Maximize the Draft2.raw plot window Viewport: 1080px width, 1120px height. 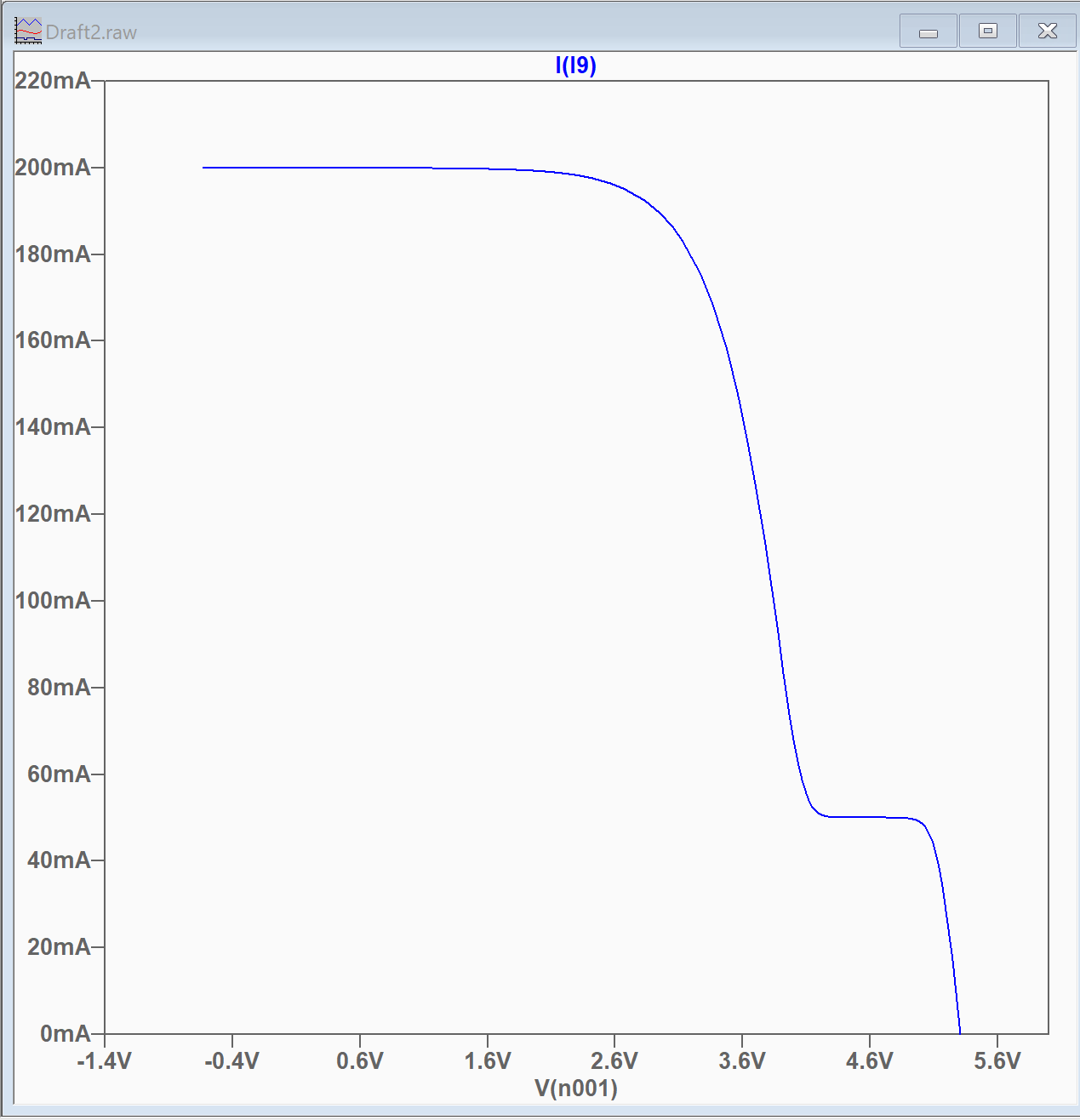click(988, 31)
